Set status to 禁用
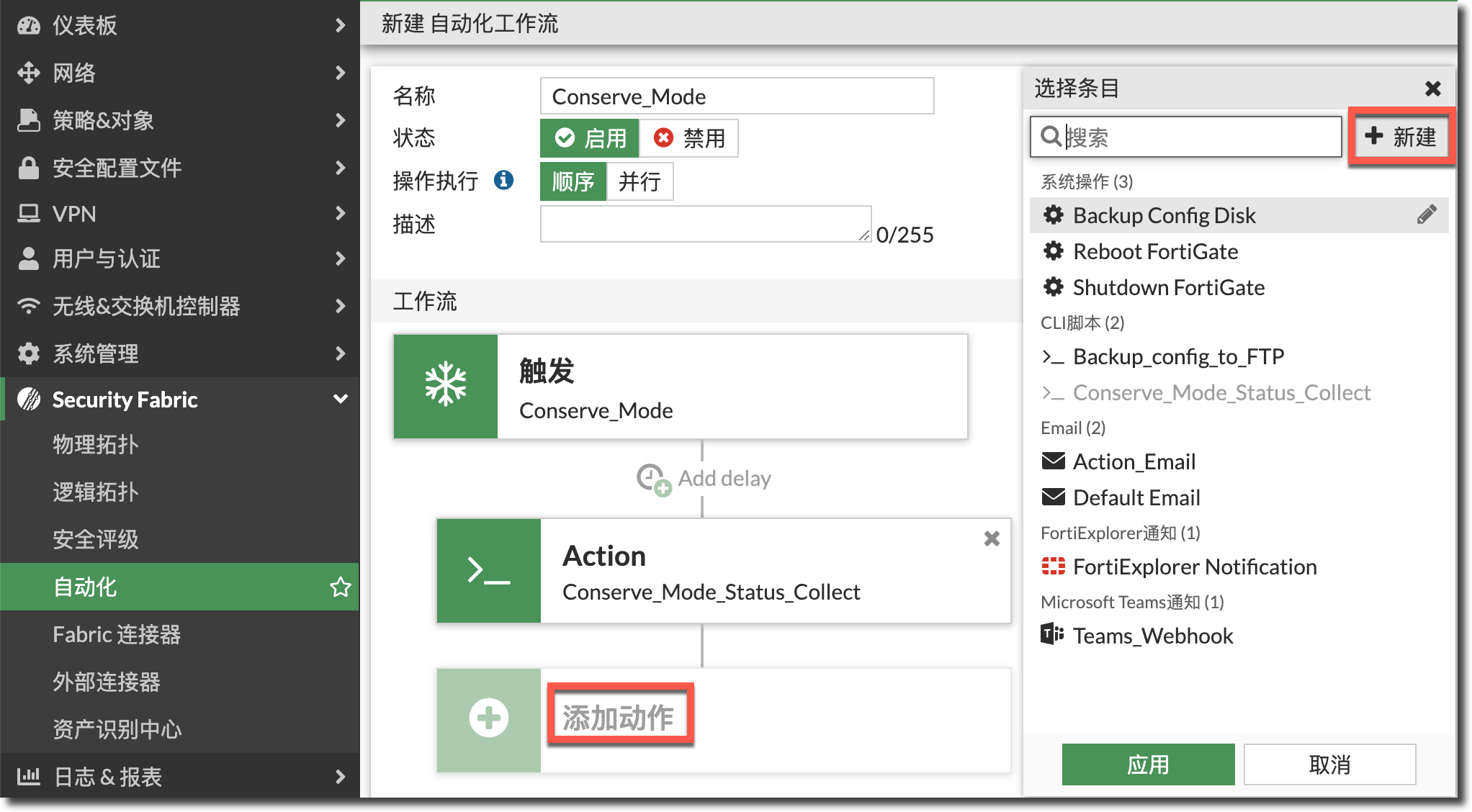Viewport: 1472px width, 812px height. 689,138
